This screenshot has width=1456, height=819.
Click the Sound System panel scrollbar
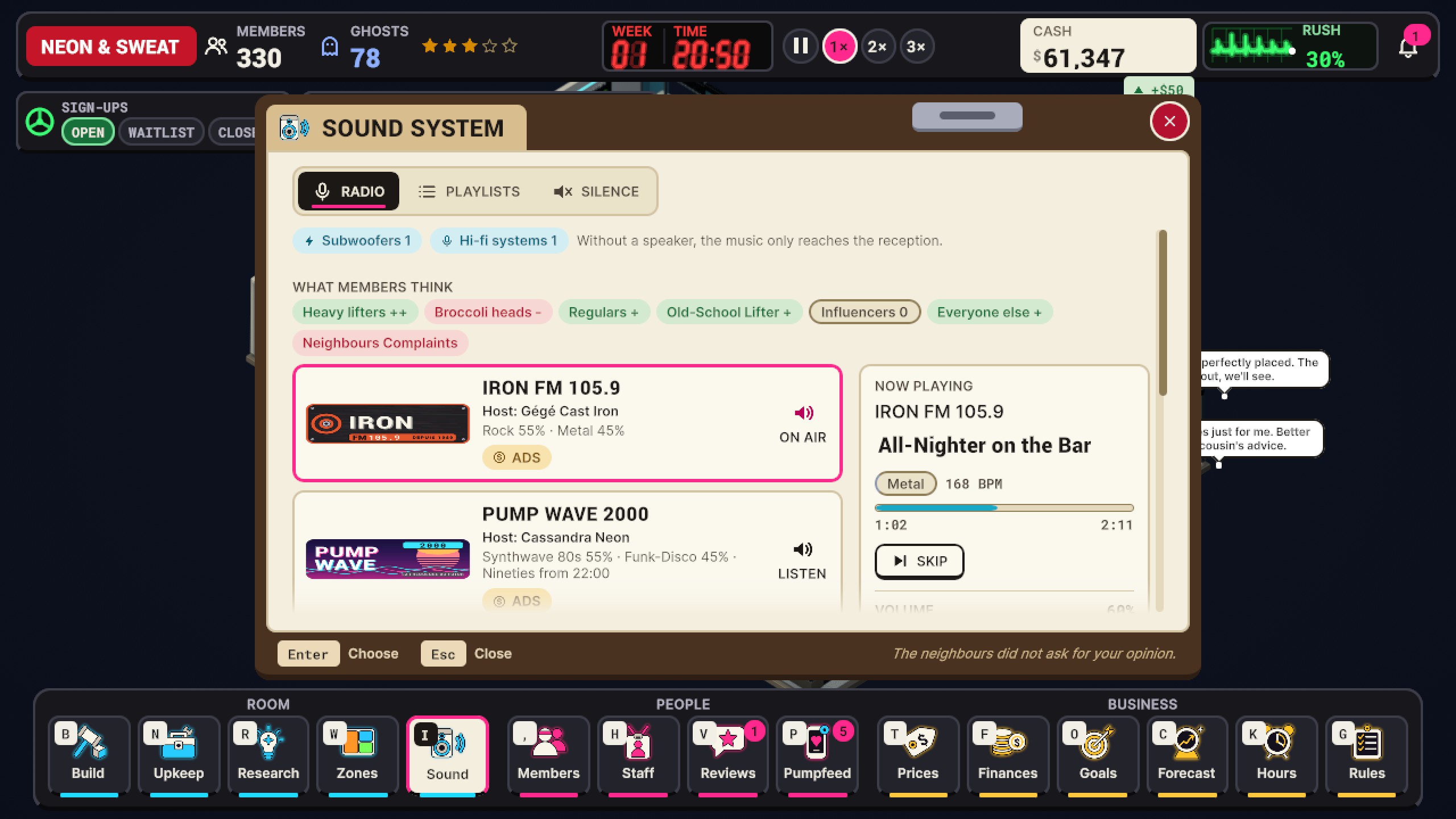pos(1163,313)
